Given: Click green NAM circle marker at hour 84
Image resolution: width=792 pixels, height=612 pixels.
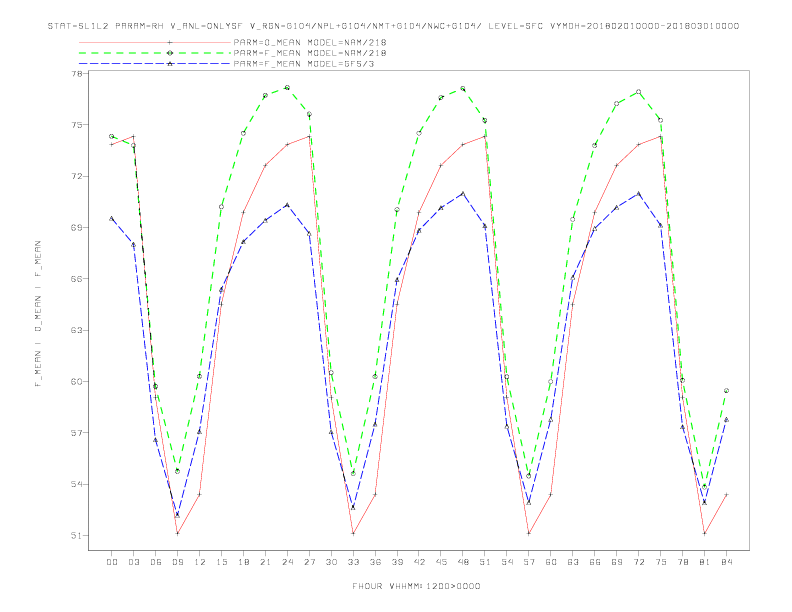Looking at the screenshot, I should click(x=726, y=390).
